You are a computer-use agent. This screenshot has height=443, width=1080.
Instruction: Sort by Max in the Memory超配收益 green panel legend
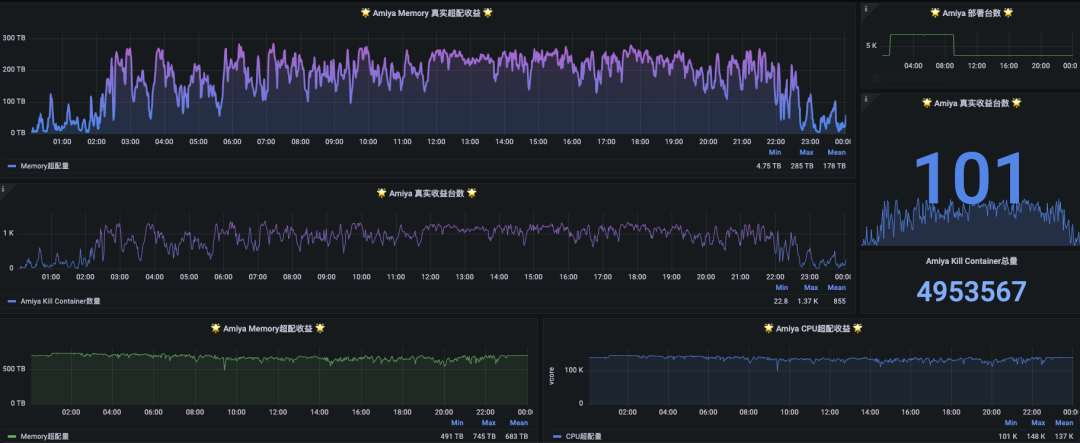click(x=489, y=422)
